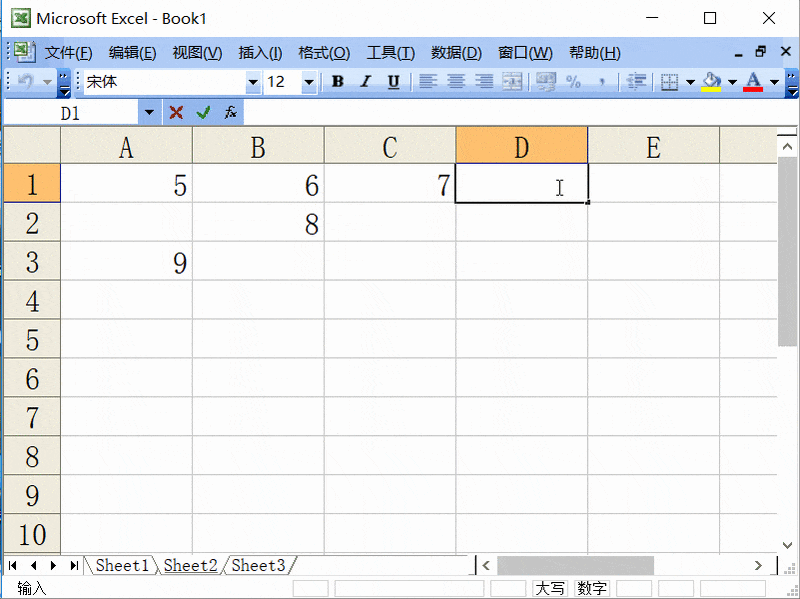Toggle bold formatting
The image size is (800, 599).
pyautogui.click(x=337, y=82)
